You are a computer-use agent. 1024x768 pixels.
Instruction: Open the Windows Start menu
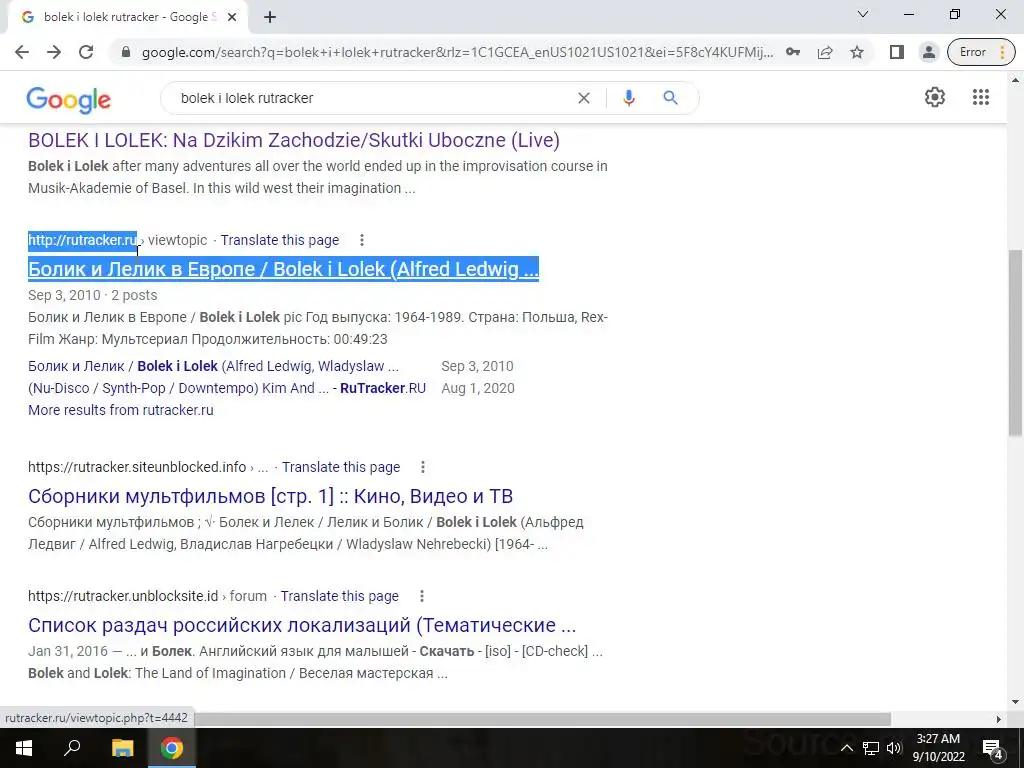24,748
